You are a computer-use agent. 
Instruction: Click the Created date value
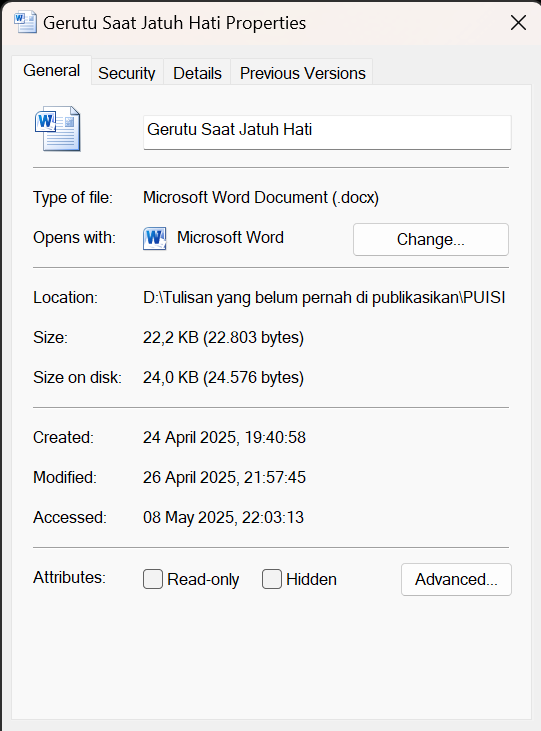tap(224, 437)
